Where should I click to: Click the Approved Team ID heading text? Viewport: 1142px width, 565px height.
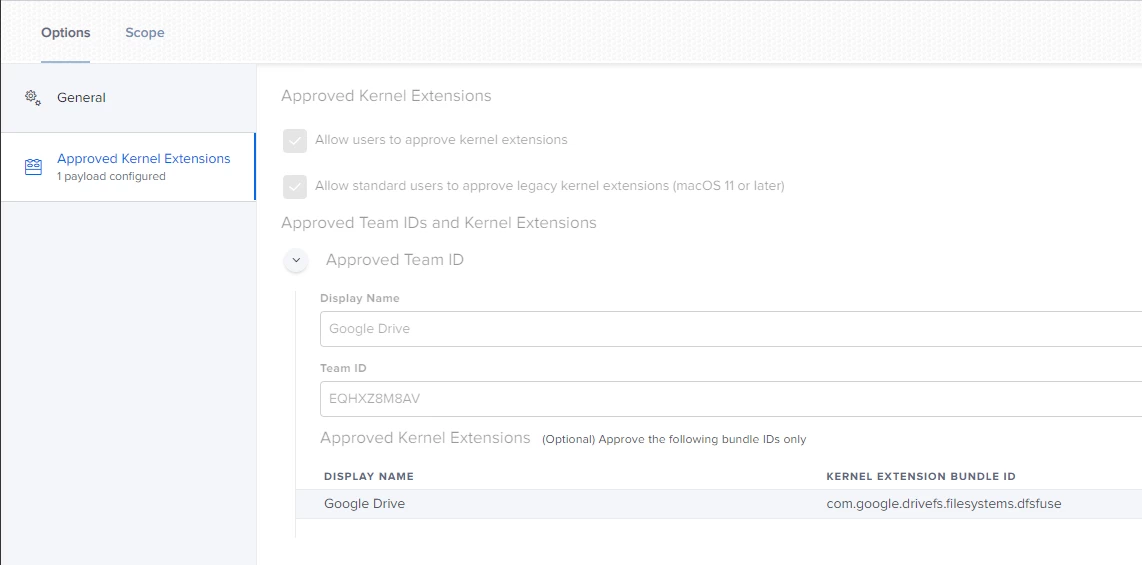395,260
